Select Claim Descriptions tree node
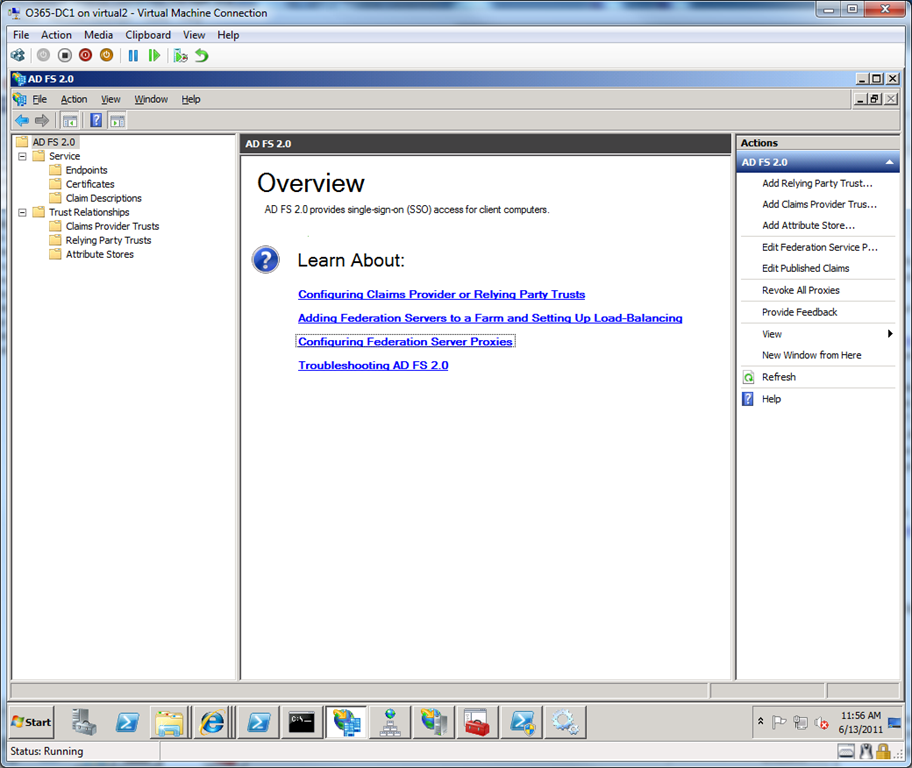912x768 pixels. [x=104, y=198]
